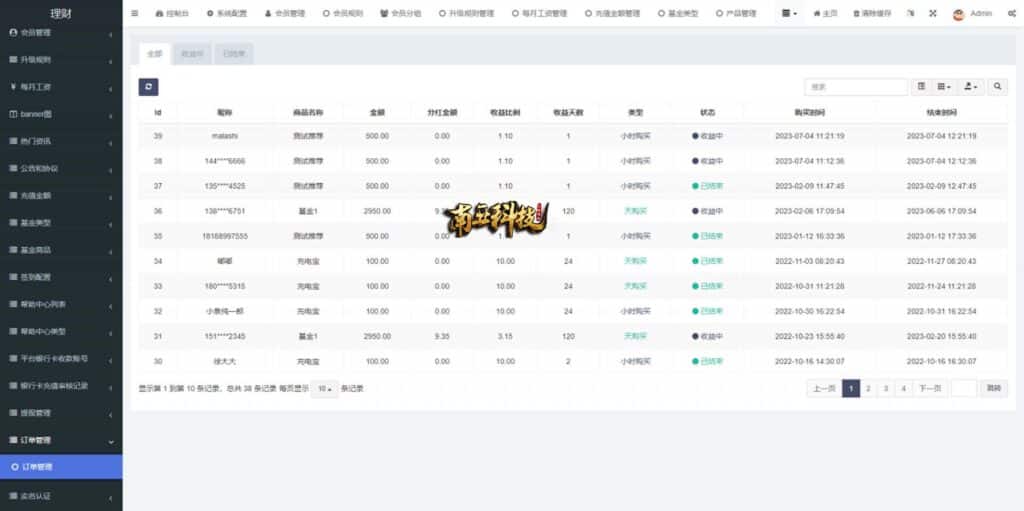Screen dimensions: 1024x511
Task: Click the 144****6666 nickname cell
Action: 225,161
